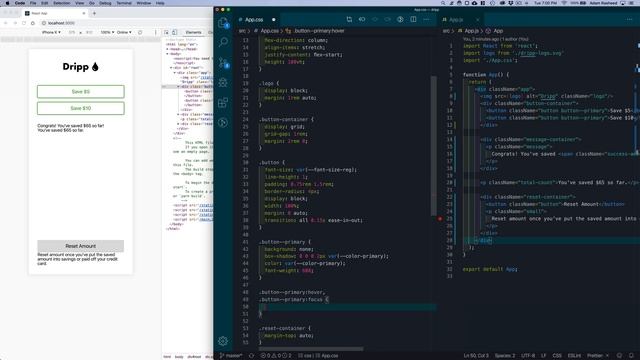Click the Save $5 button in browser page
640x360 pixels.
point(81,91)
